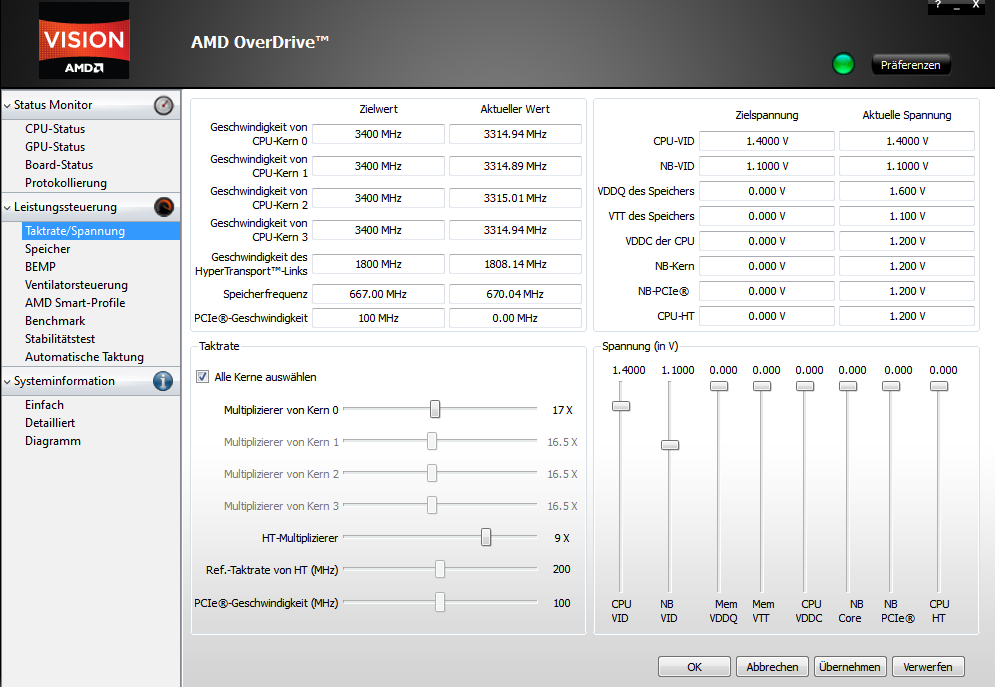The image size is (995, 687).
Task: Click the green status indicator light
Action: 843,64
